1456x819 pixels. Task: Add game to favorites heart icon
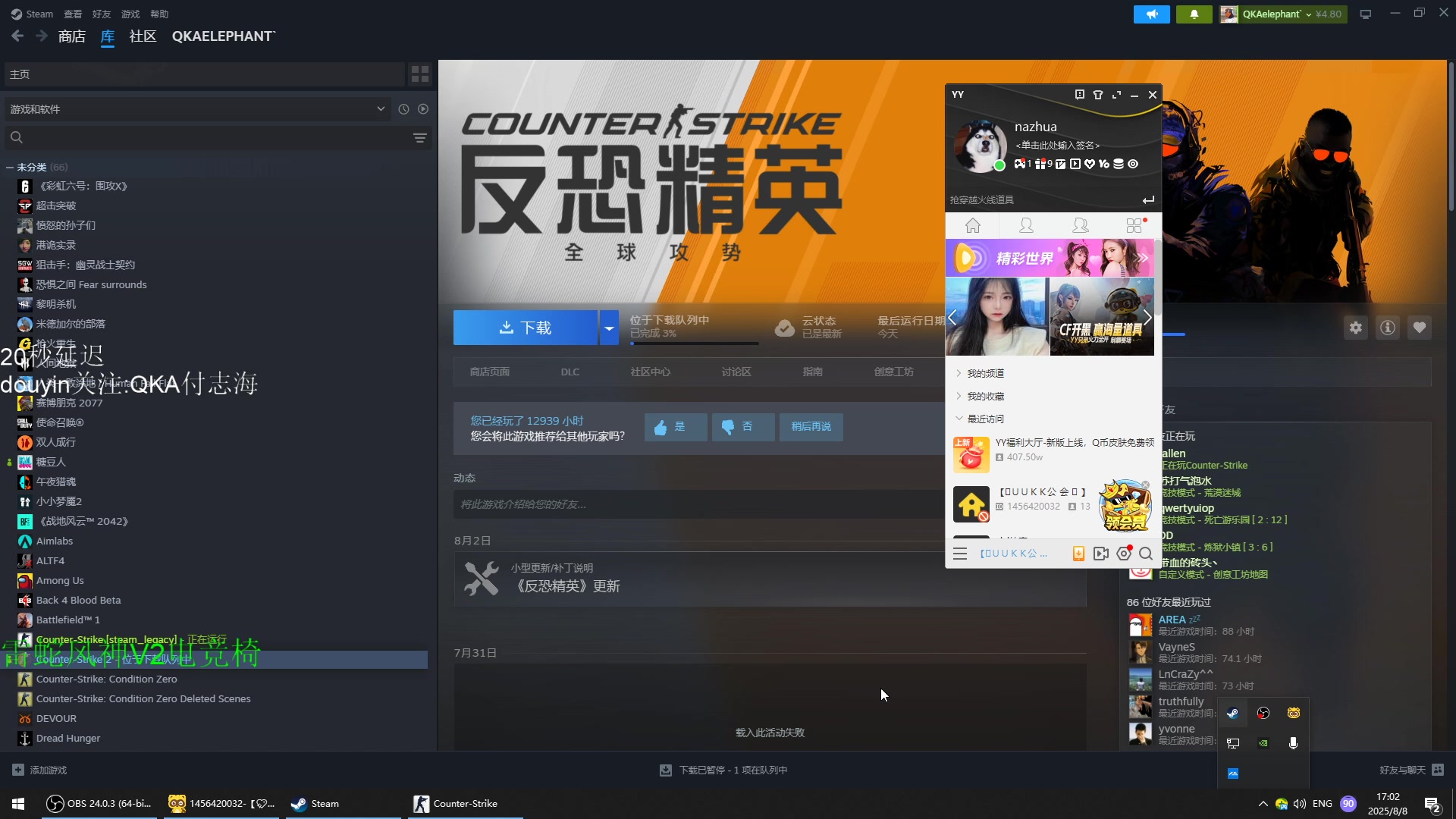(x=1420, y=328)
